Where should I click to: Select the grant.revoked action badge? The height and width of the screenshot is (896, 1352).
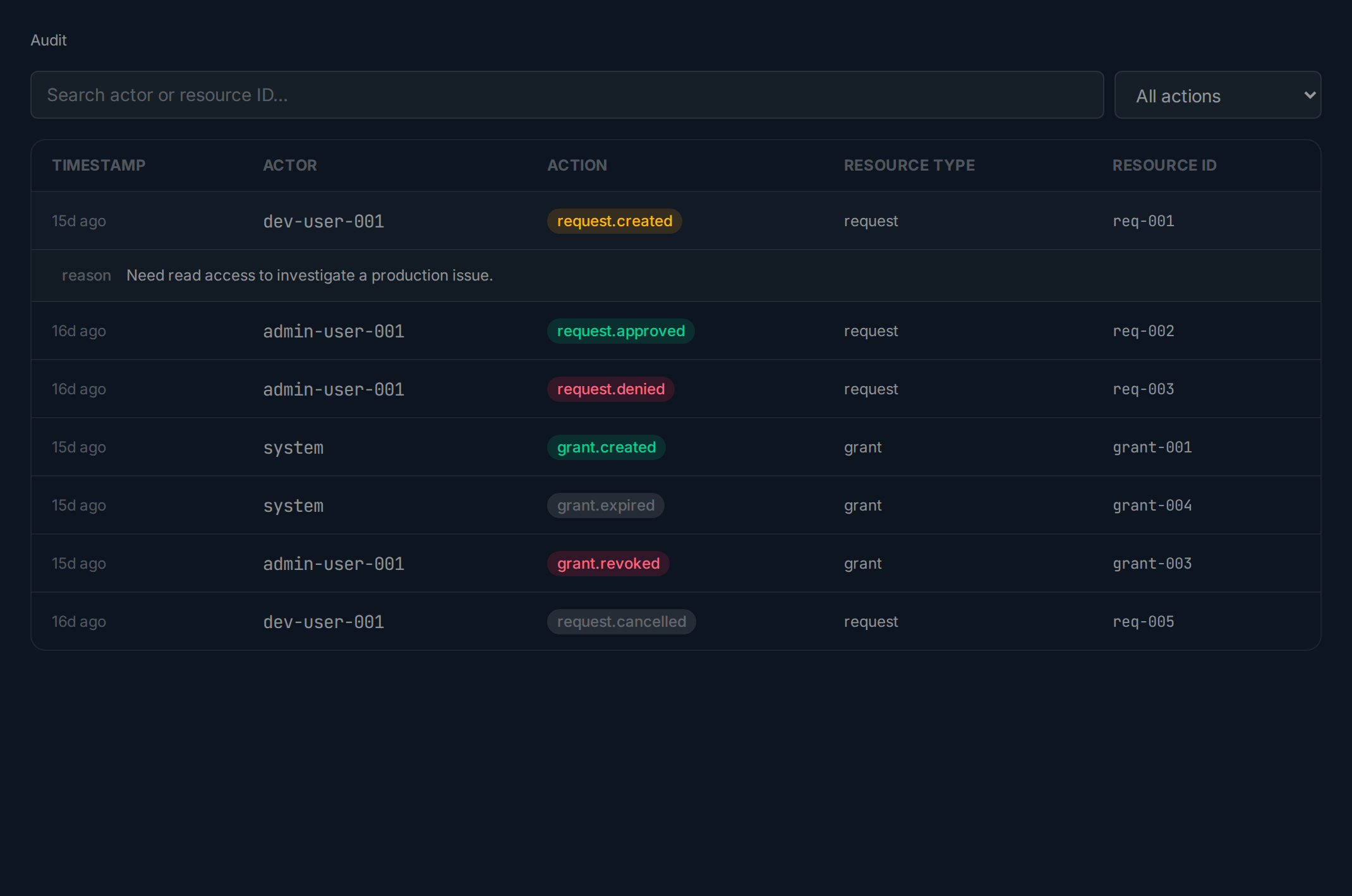coord(608,564)
